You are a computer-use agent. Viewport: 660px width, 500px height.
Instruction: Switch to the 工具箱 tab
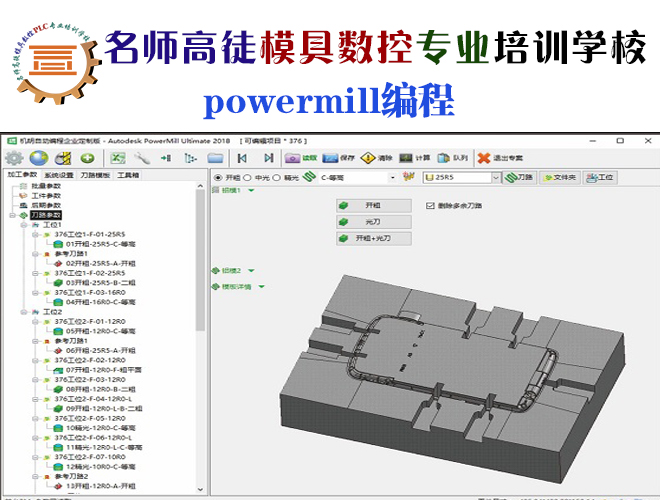(x=128, y=175)
